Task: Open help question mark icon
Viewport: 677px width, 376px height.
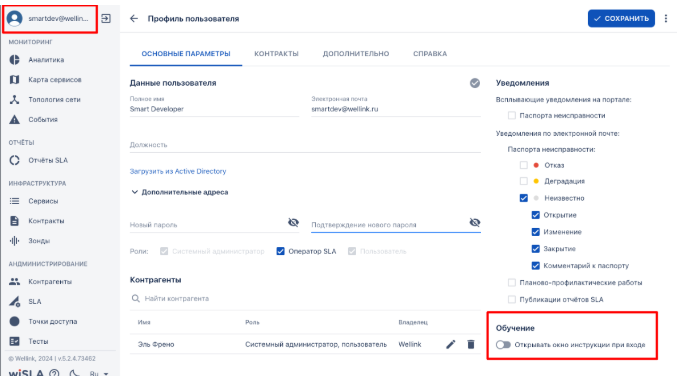Action: pos(54,373)
